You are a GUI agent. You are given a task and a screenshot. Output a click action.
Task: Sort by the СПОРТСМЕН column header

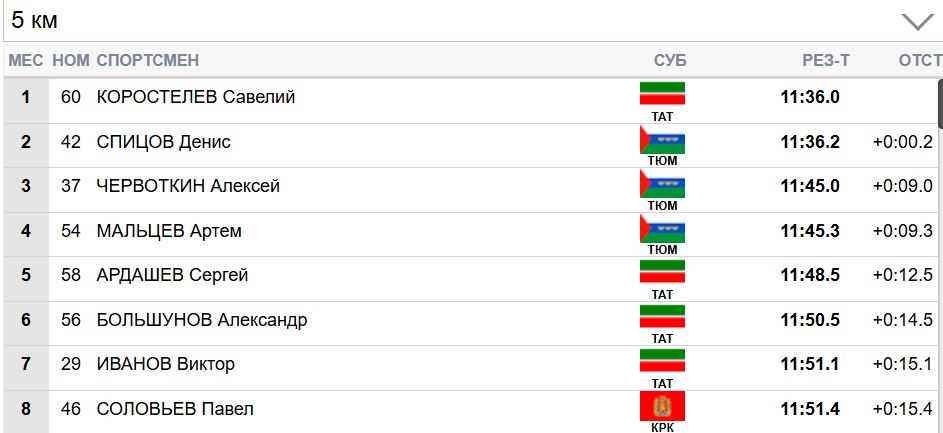click(x=148, y=61)
